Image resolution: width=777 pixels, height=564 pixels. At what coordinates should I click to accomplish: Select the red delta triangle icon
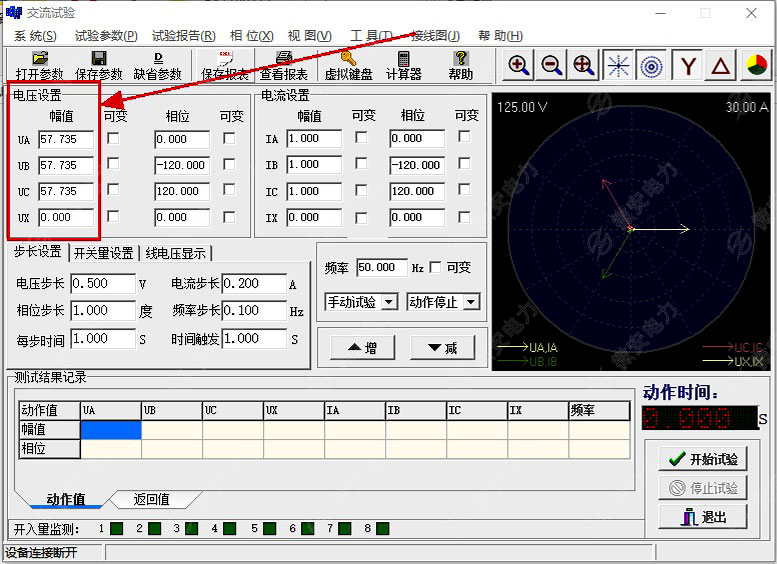pyautogui.click(x=721, y=66)
